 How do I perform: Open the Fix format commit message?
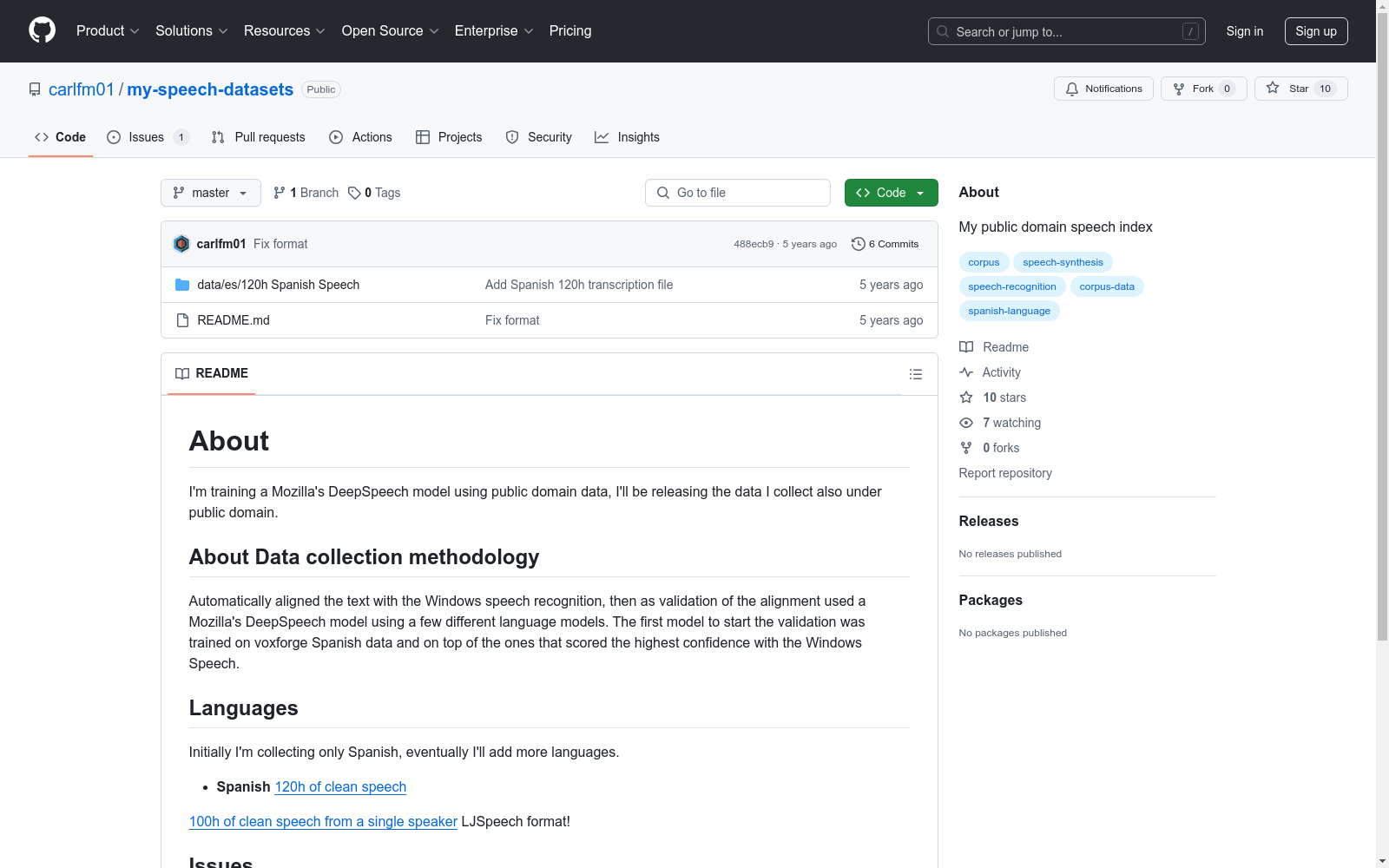(x=280, y=244)
